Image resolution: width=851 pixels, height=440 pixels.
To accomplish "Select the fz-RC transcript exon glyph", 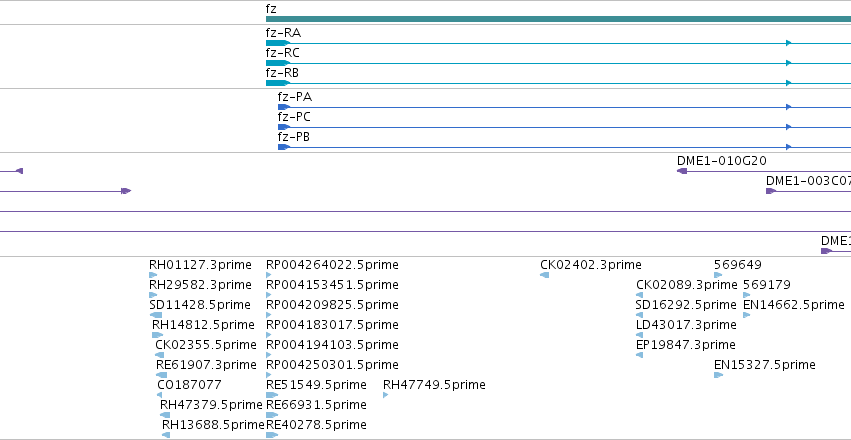I will point(277,63).
